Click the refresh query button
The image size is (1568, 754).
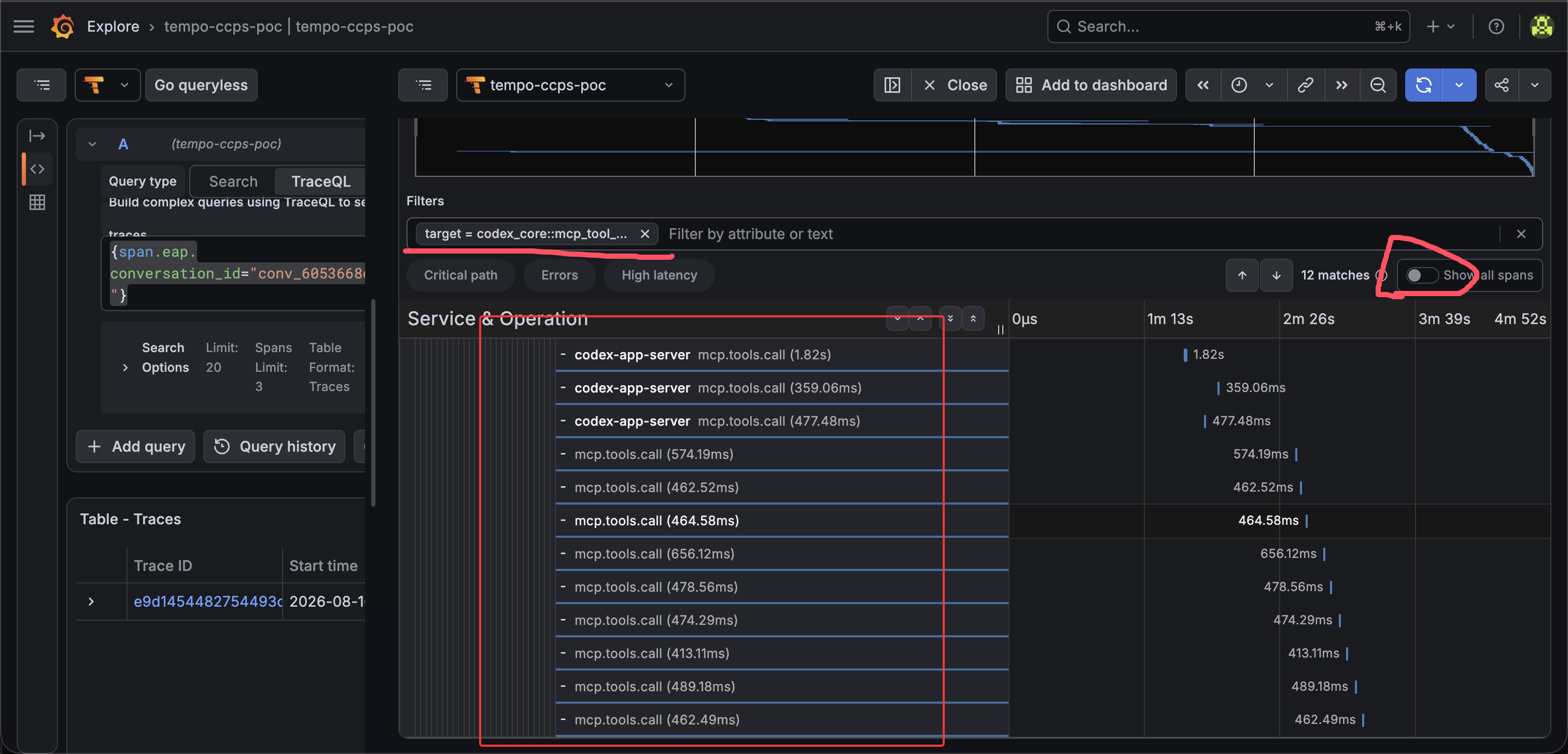(x=1424, y=85)
